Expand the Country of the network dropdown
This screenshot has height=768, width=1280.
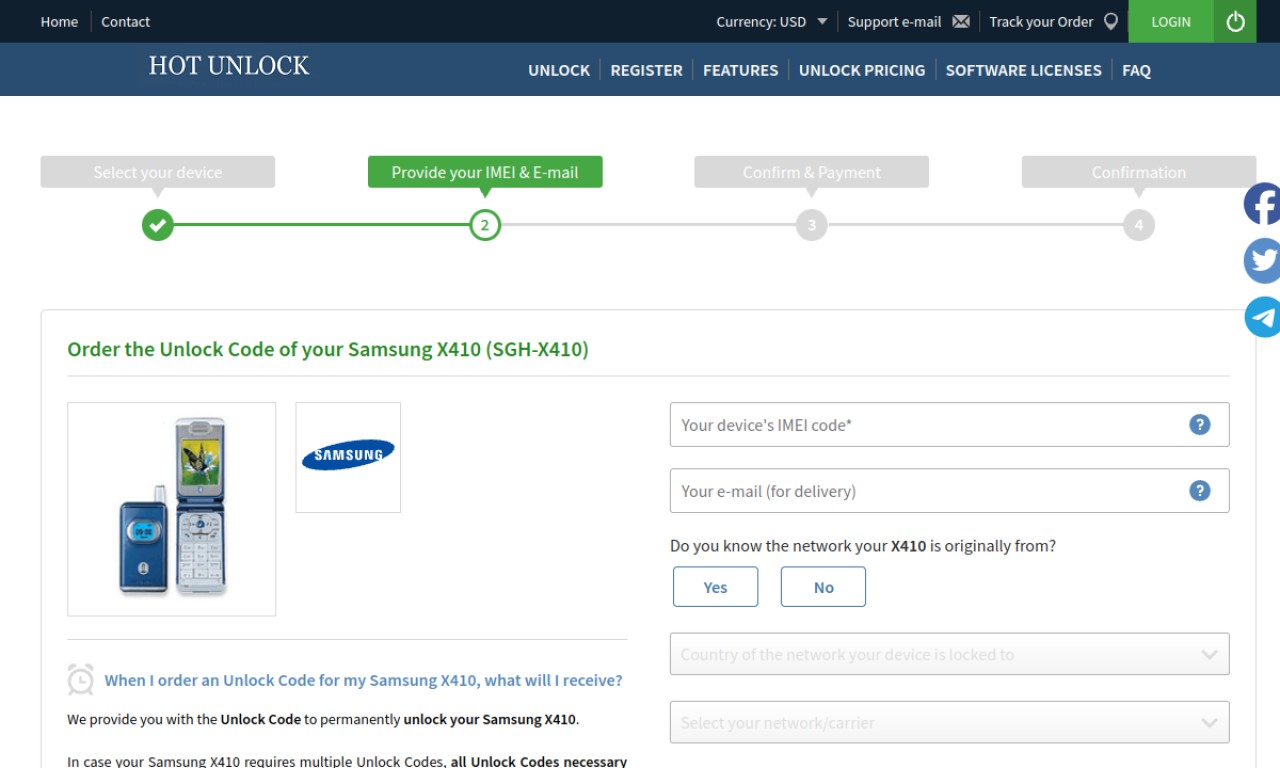(x=949, y=654)
